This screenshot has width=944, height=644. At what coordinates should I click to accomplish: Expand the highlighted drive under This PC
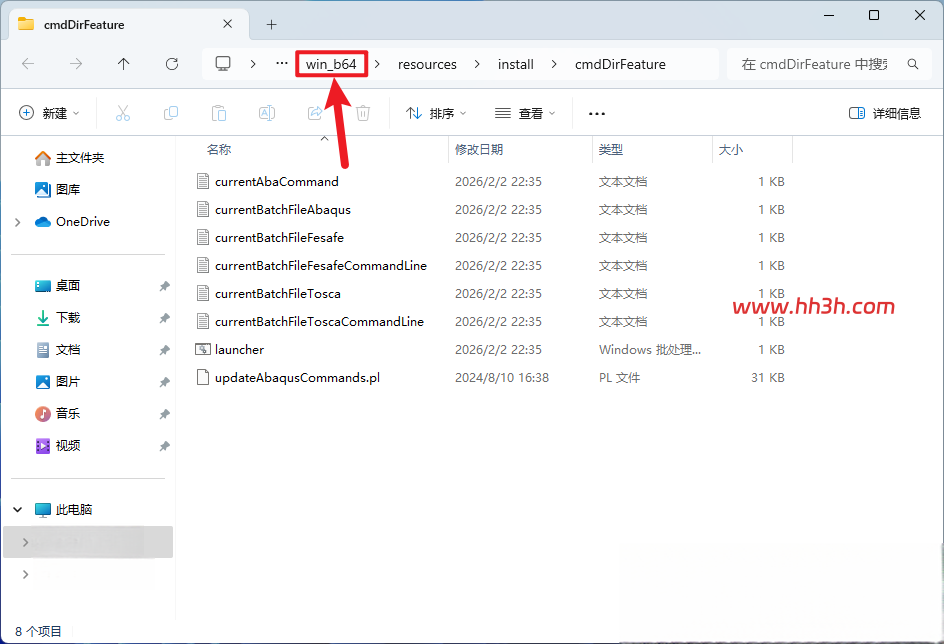(25, 542)
